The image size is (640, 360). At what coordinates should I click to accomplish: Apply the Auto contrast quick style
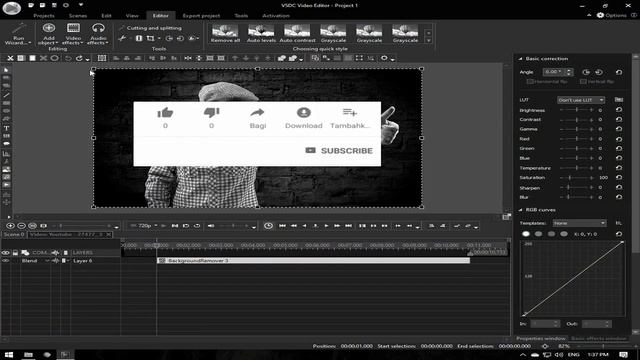click(297, 33)
